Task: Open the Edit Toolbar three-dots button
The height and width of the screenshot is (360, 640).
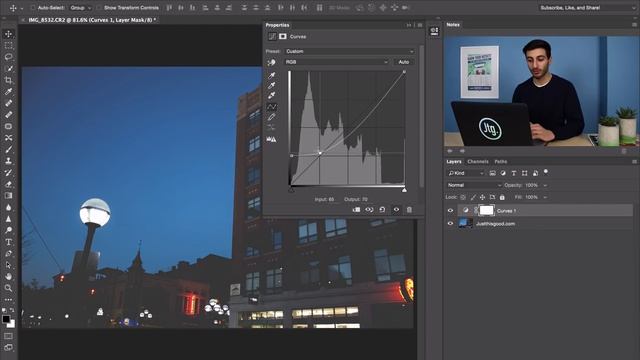Action: tap(8, 300)
